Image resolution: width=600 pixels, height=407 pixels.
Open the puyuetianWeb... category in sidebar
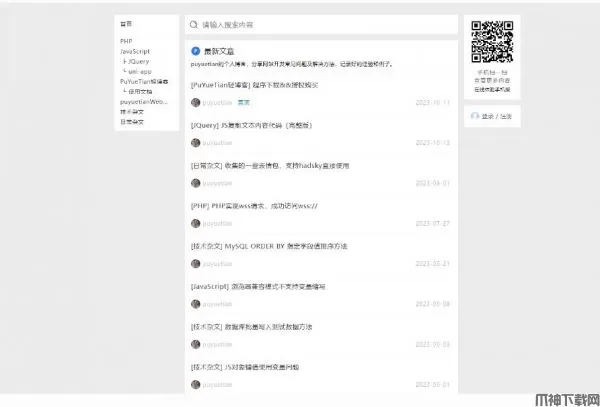(x=144, y=102)
